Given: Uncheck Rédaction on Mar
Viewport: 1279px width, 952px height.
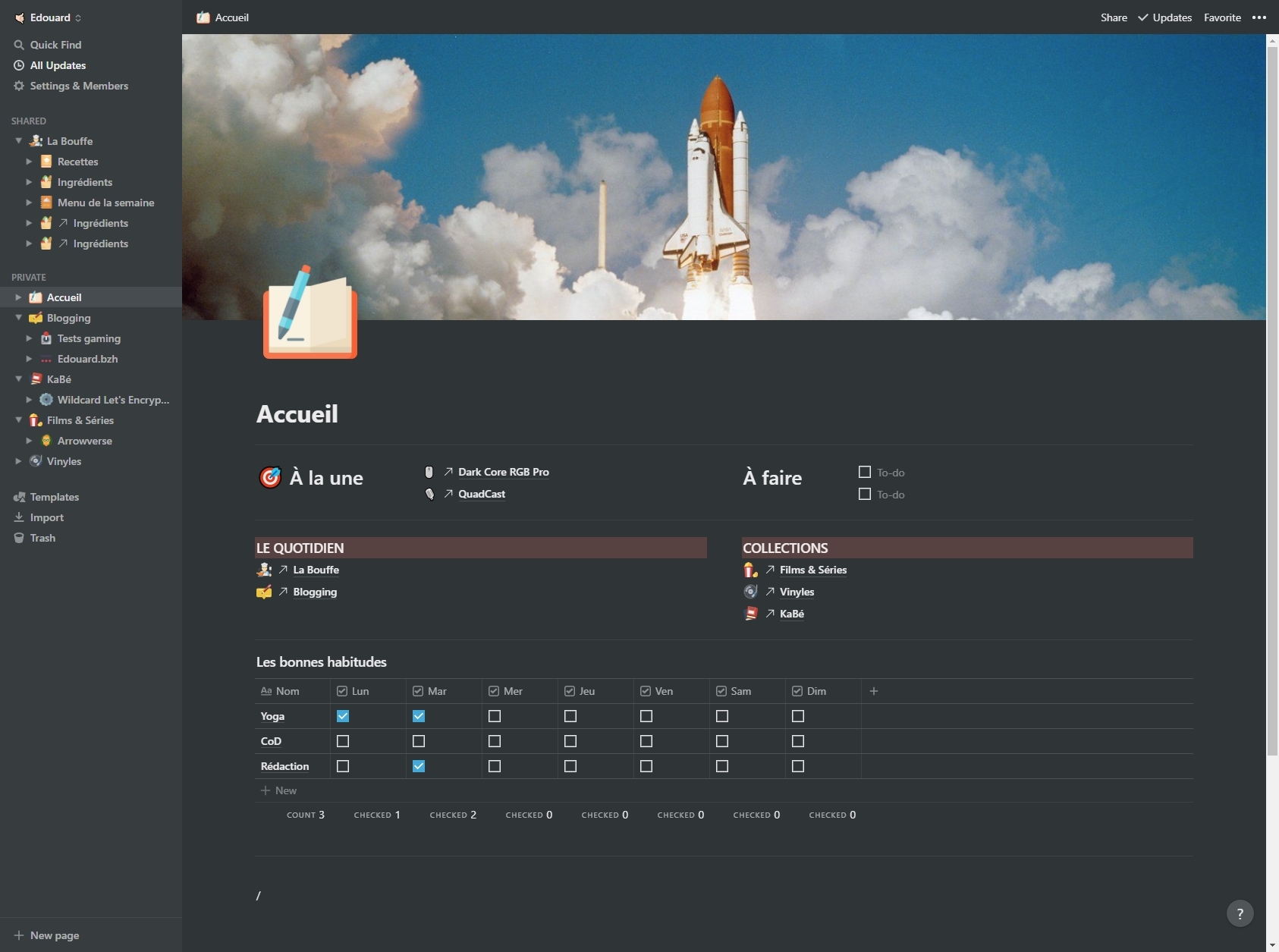Looking at the screenshot, I should pyautogui.click(x=419, y=766).
